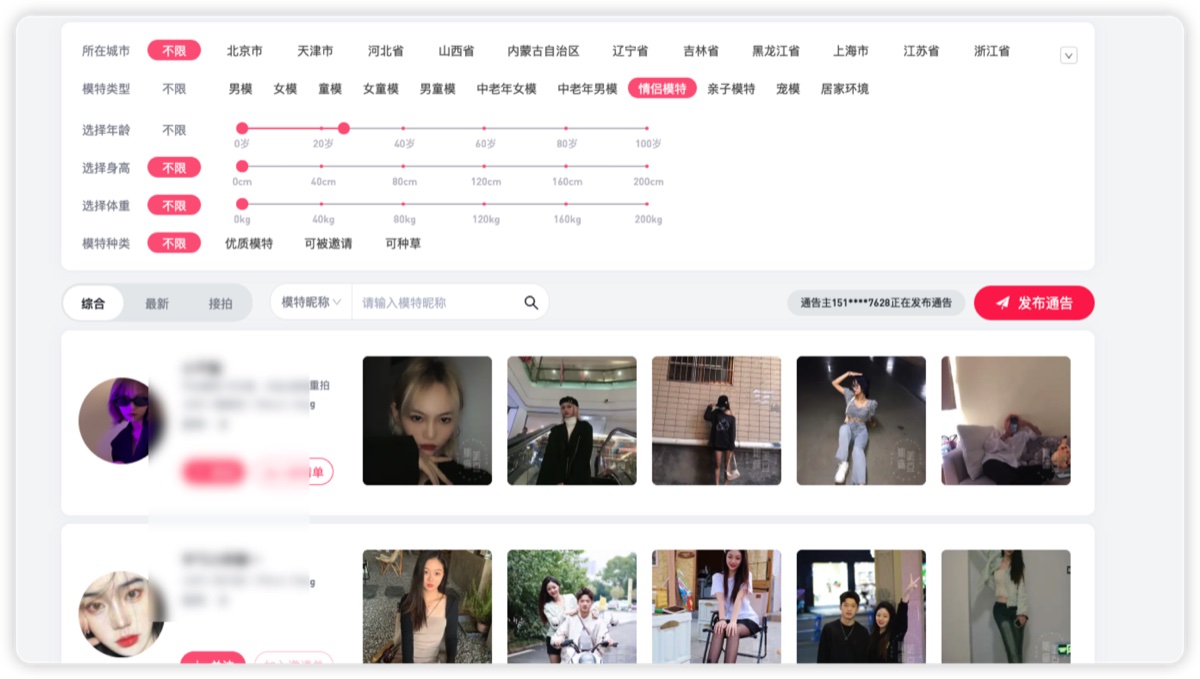Open the couple in black outfits photo
Screen dimensions: 1200x679
(861, 606)
